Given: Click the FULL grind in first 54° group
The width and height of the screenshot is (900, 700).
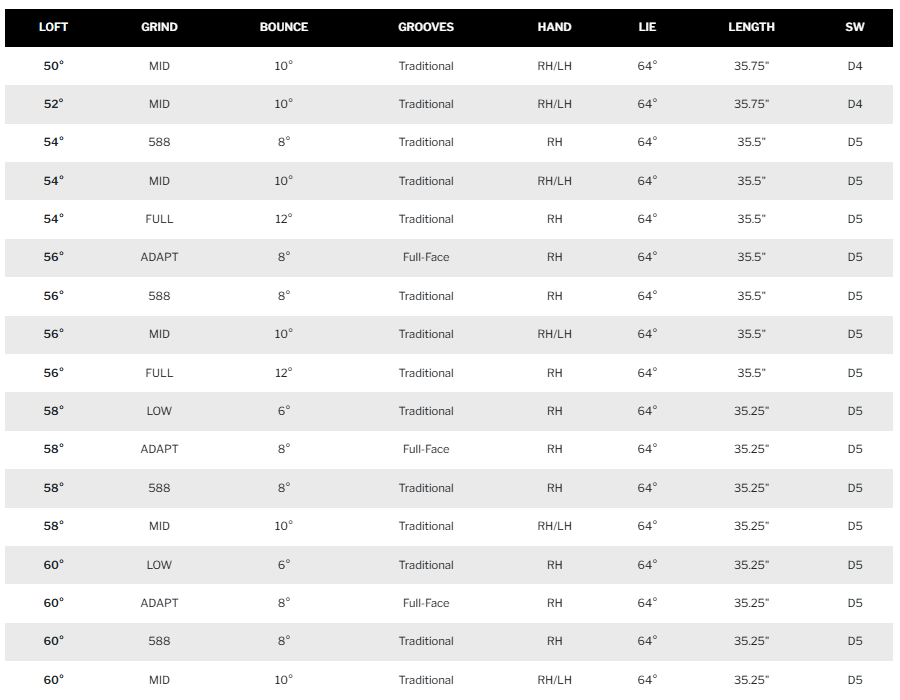Looking at the screenshot, I should point(159,219).
